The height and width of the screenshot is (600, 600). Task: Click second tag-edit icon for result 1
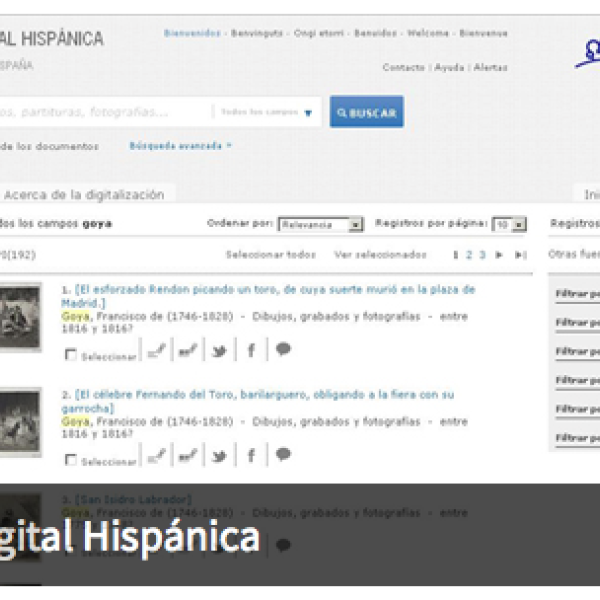(x=188, y=350)
